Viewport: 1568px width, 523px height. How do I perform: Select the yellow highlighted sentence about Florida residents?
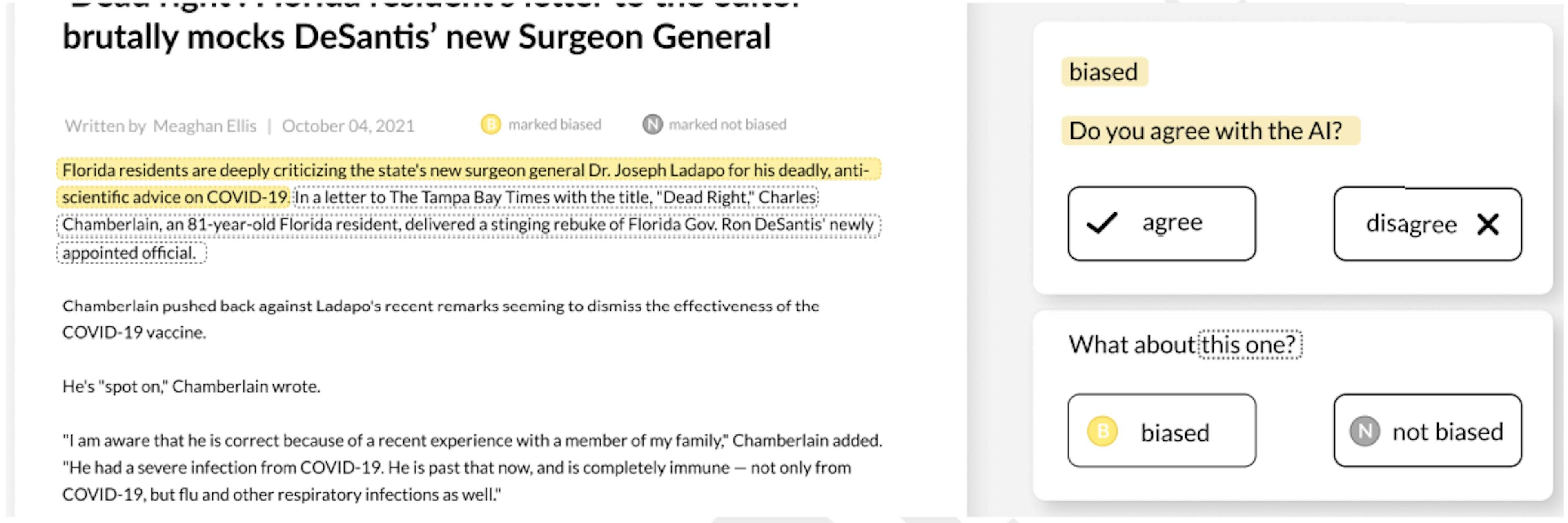tap(465, 170)
